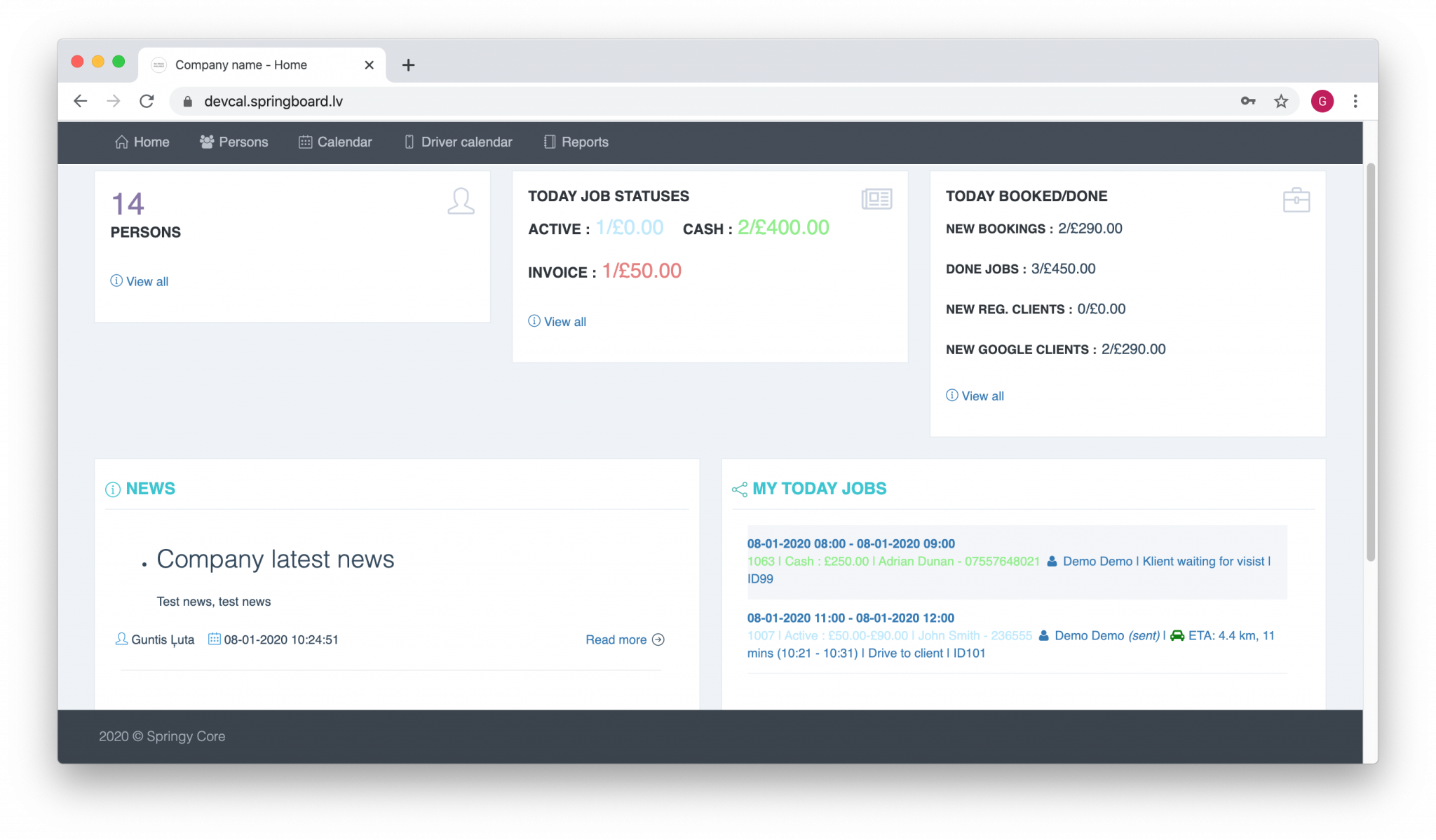Screen dimensions: 1436x840
Task: Open the 11:00 - 12:00 job entry
Action: pyautogui.click(x=851, y=618)
